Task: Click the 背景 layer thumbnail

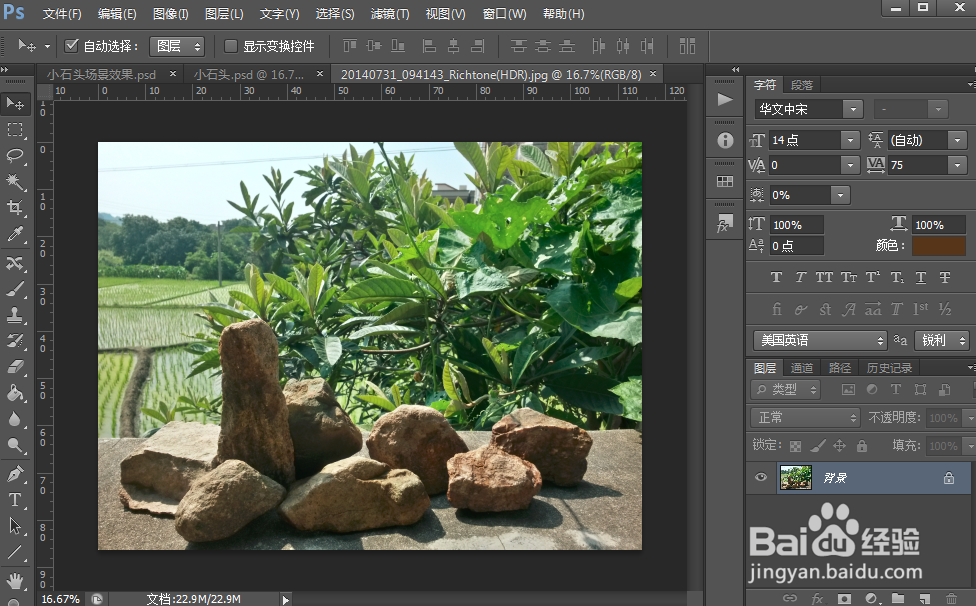Action: (795, 477)
